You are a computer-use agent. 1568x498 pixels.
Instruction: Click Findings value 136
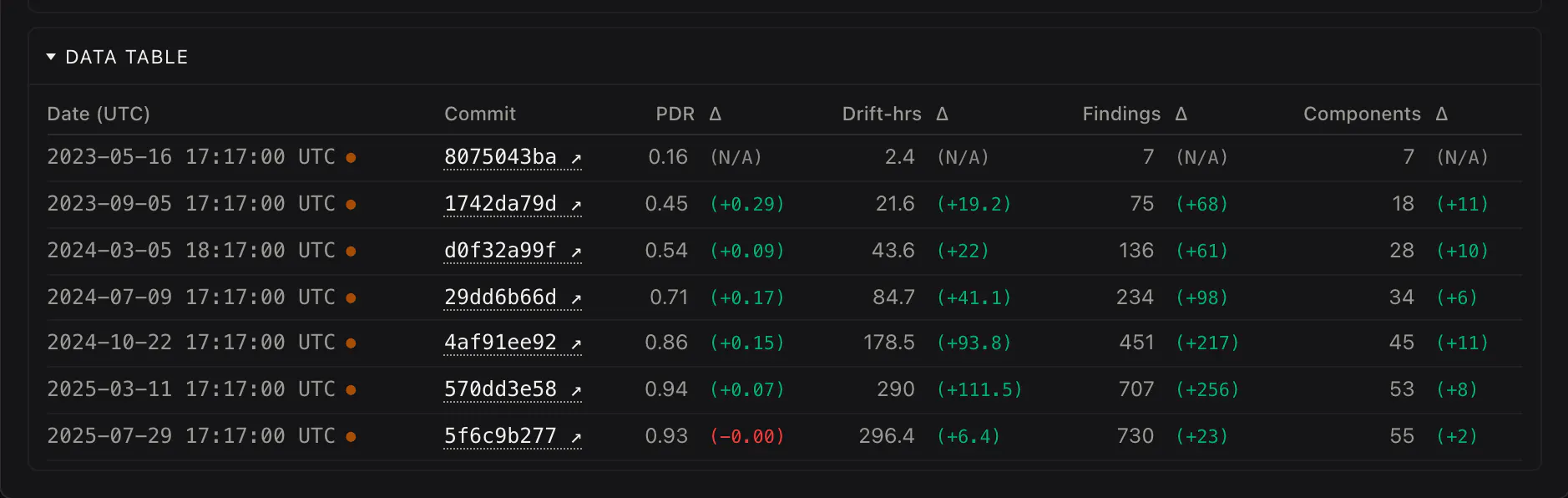point(1136,251)
